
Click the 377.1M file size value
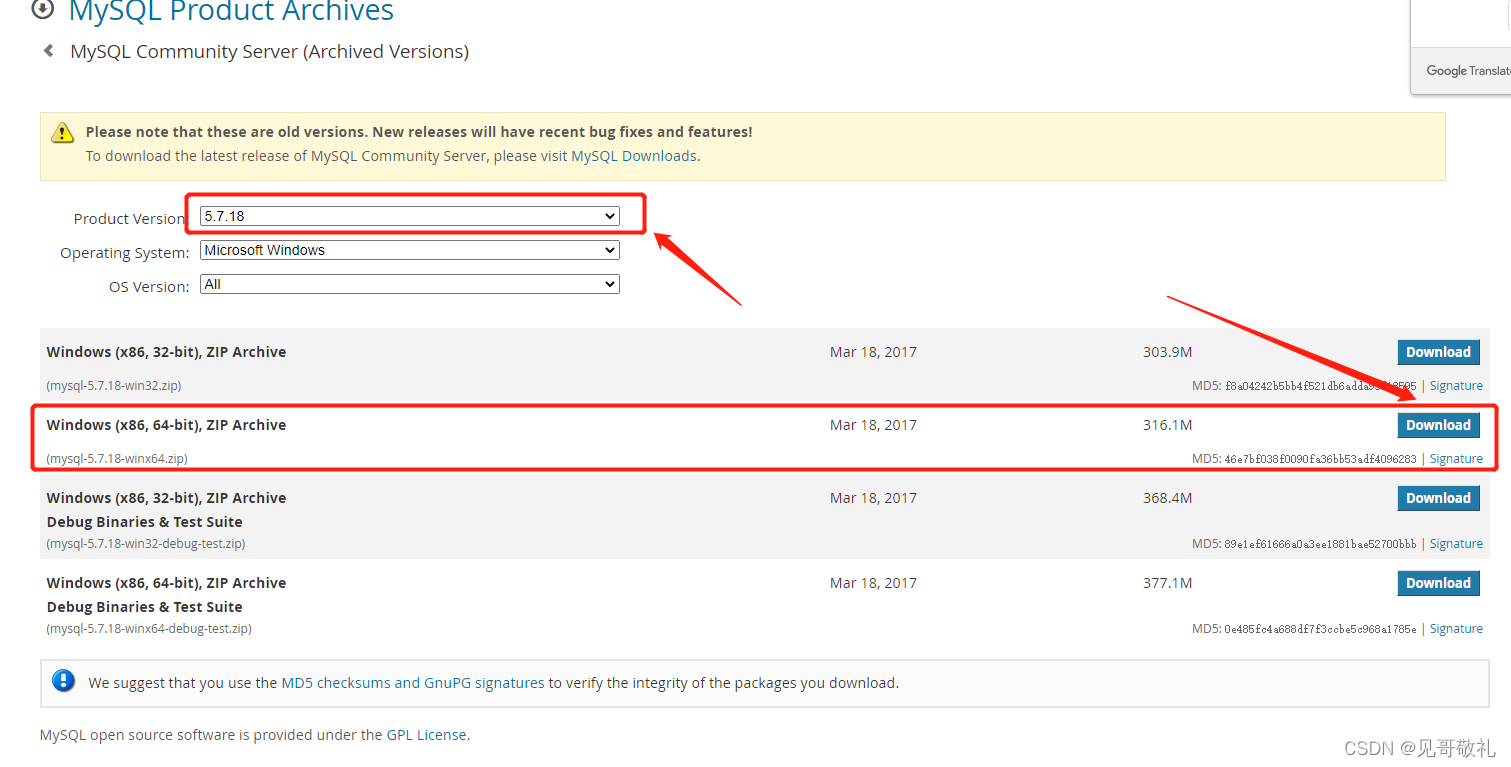click(x=1168, y=583)
